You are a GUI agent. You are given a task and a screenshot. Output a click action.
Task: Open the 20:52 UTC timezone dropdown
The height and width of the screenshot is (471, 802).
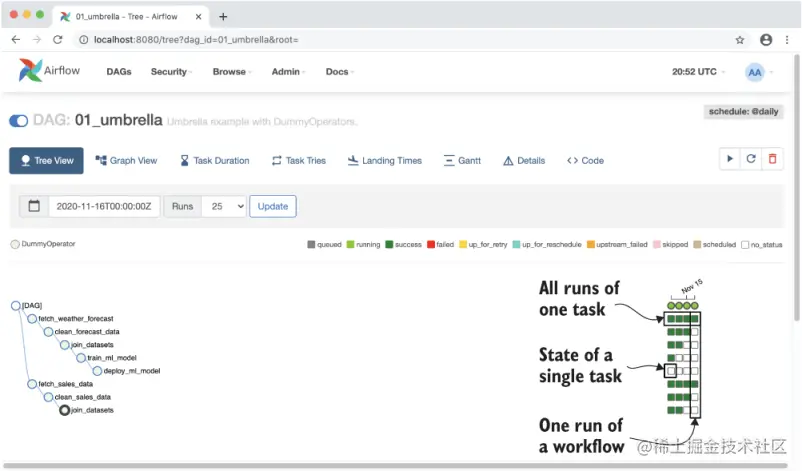[x=698, y=72]
